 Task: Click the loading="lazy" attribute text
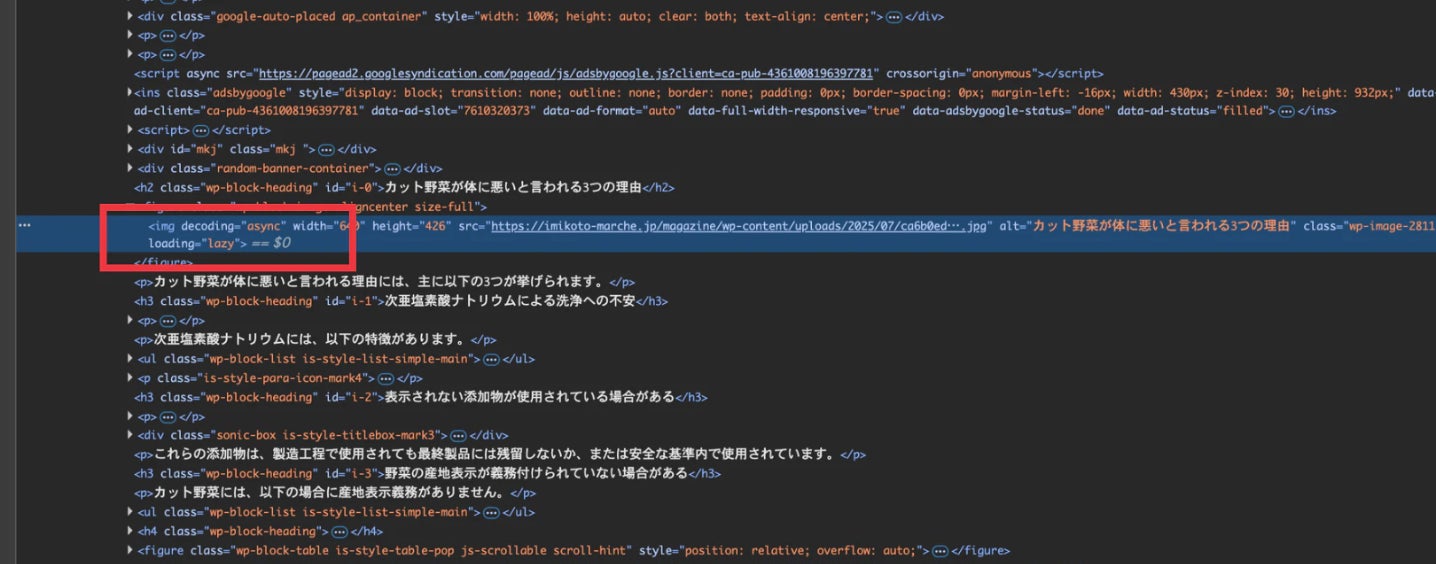[x=193, y=244]
